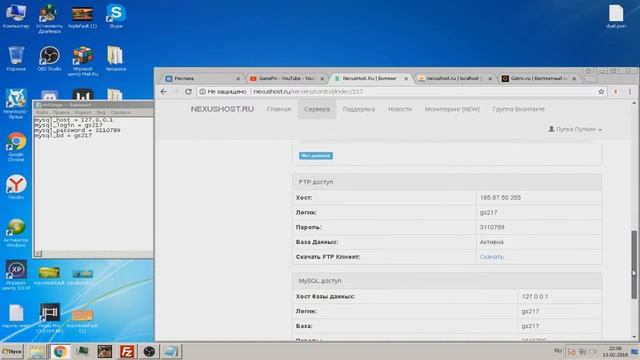Viewport: 640px width, 360px height.
Task: Open the Chrome three-dot menu
Action: coord(630,92)
